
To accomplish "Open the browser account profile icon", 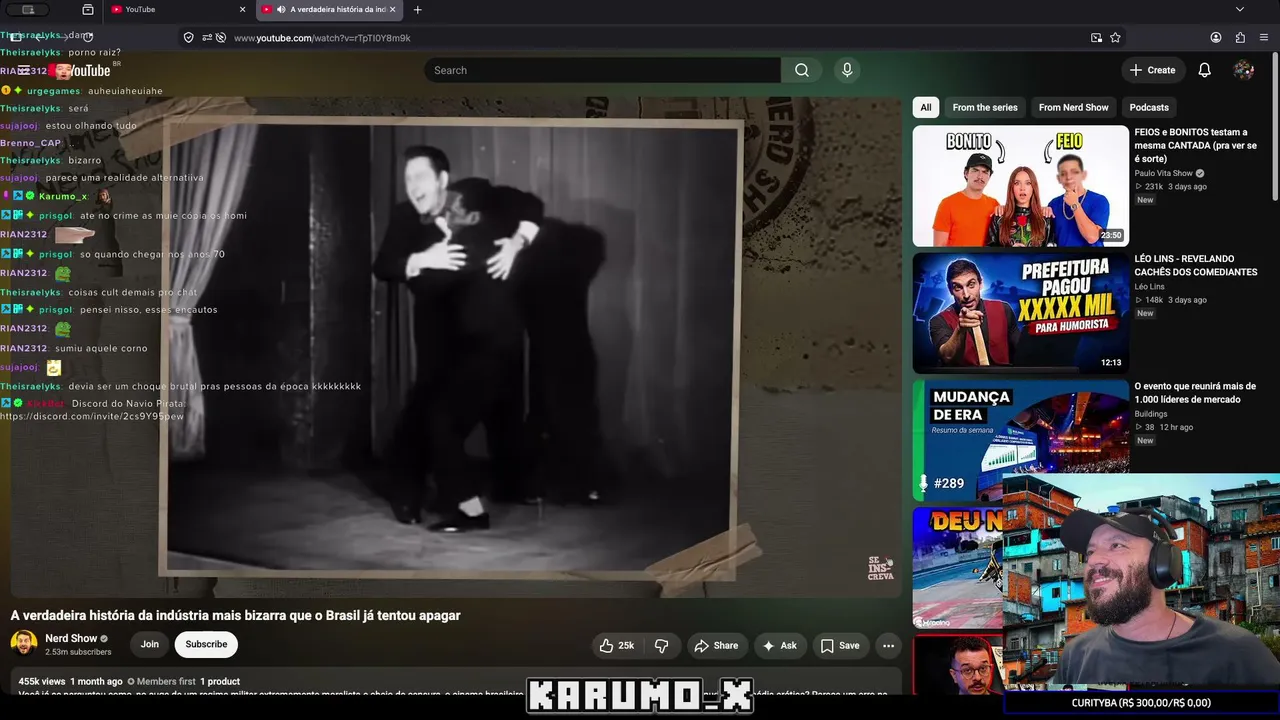I will tap(1216, 38).
